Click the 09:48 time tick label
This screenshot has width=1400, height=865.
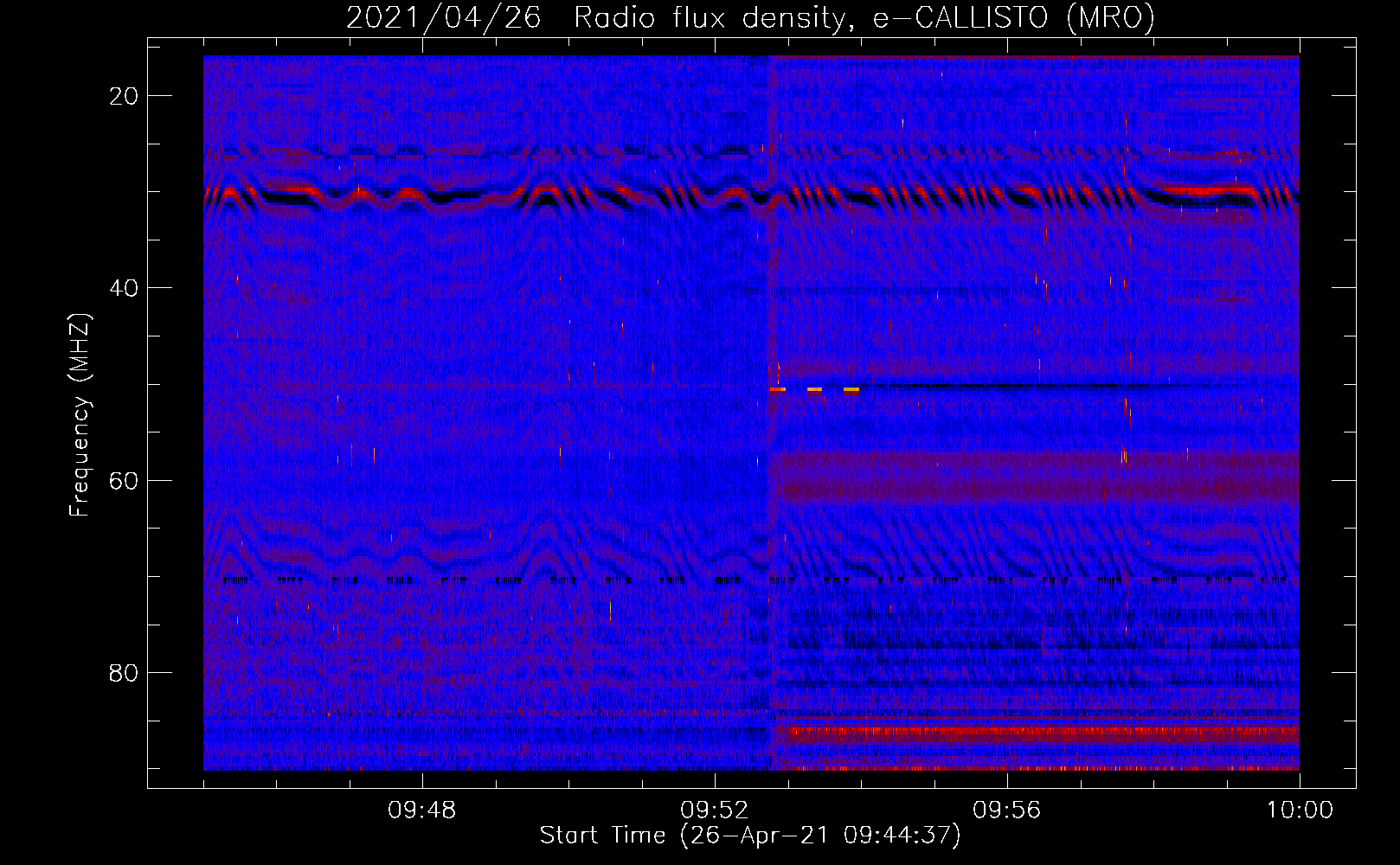422,811
